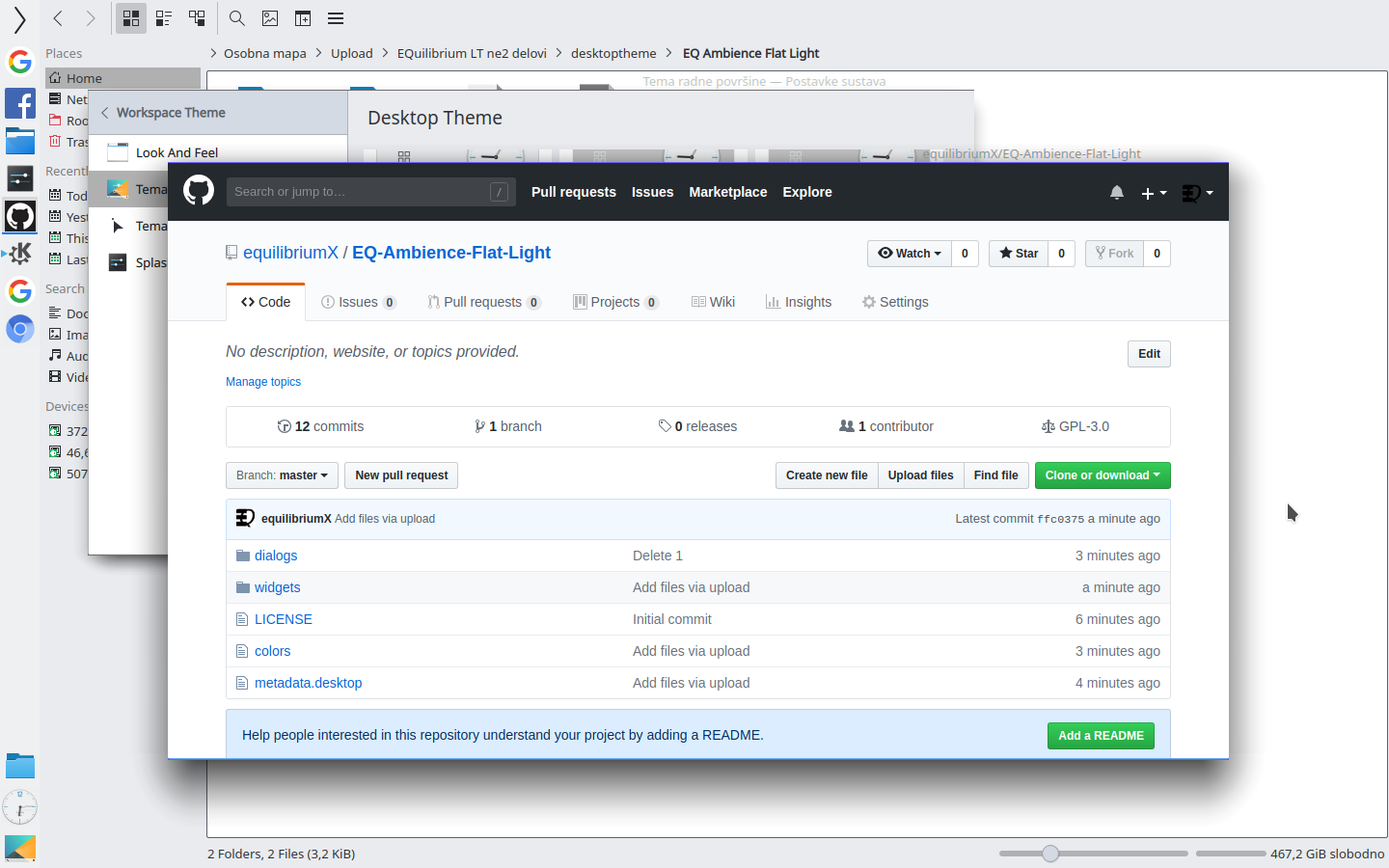This screenshot has width=1389, height=868.
Task: Go back in Dolphin file manager
Action: [58, 18]
